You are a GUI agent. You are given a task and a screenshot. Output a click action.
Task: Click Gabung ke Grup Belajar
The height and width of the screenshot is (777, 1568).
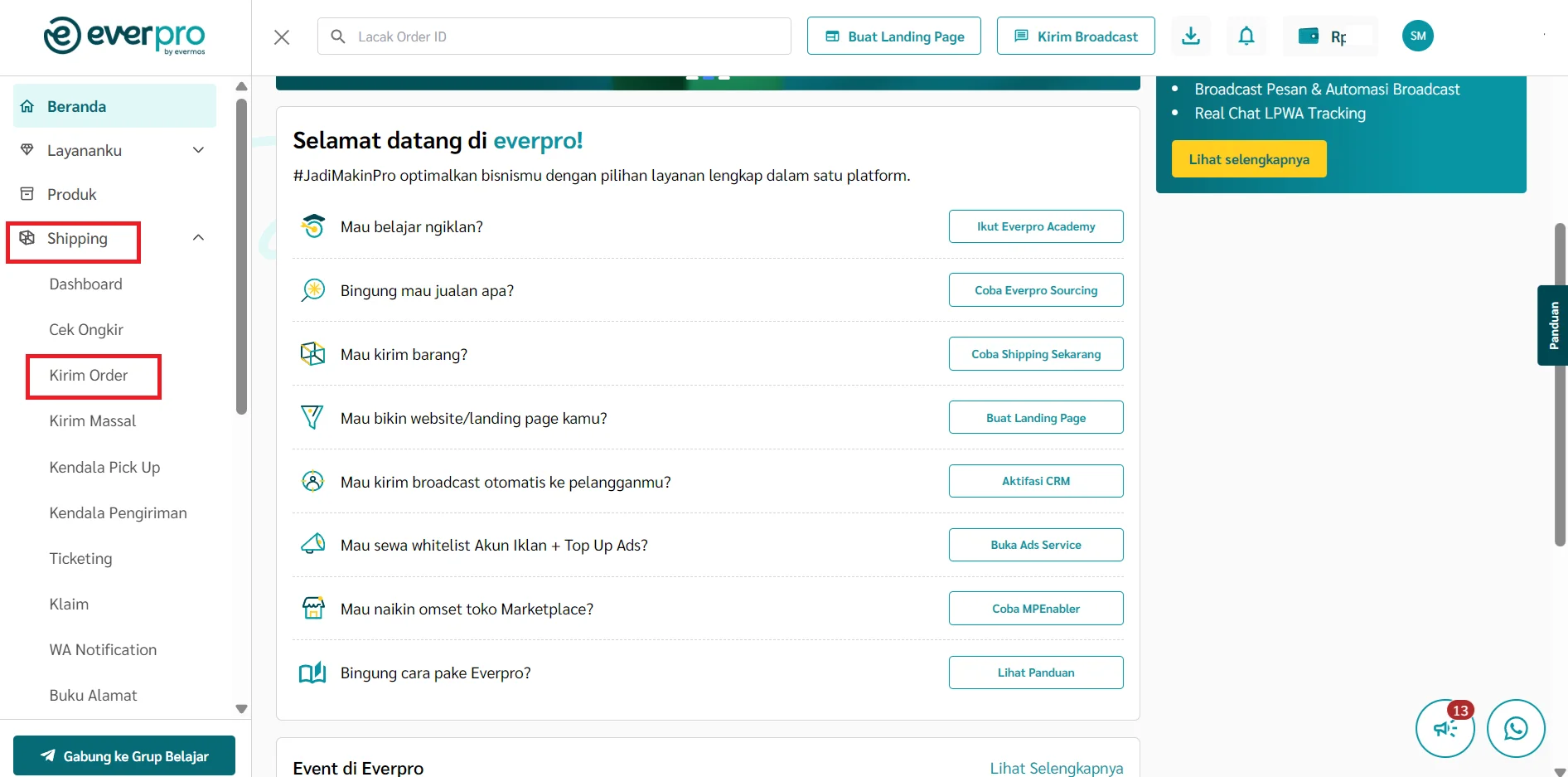(x=123, y=755)
